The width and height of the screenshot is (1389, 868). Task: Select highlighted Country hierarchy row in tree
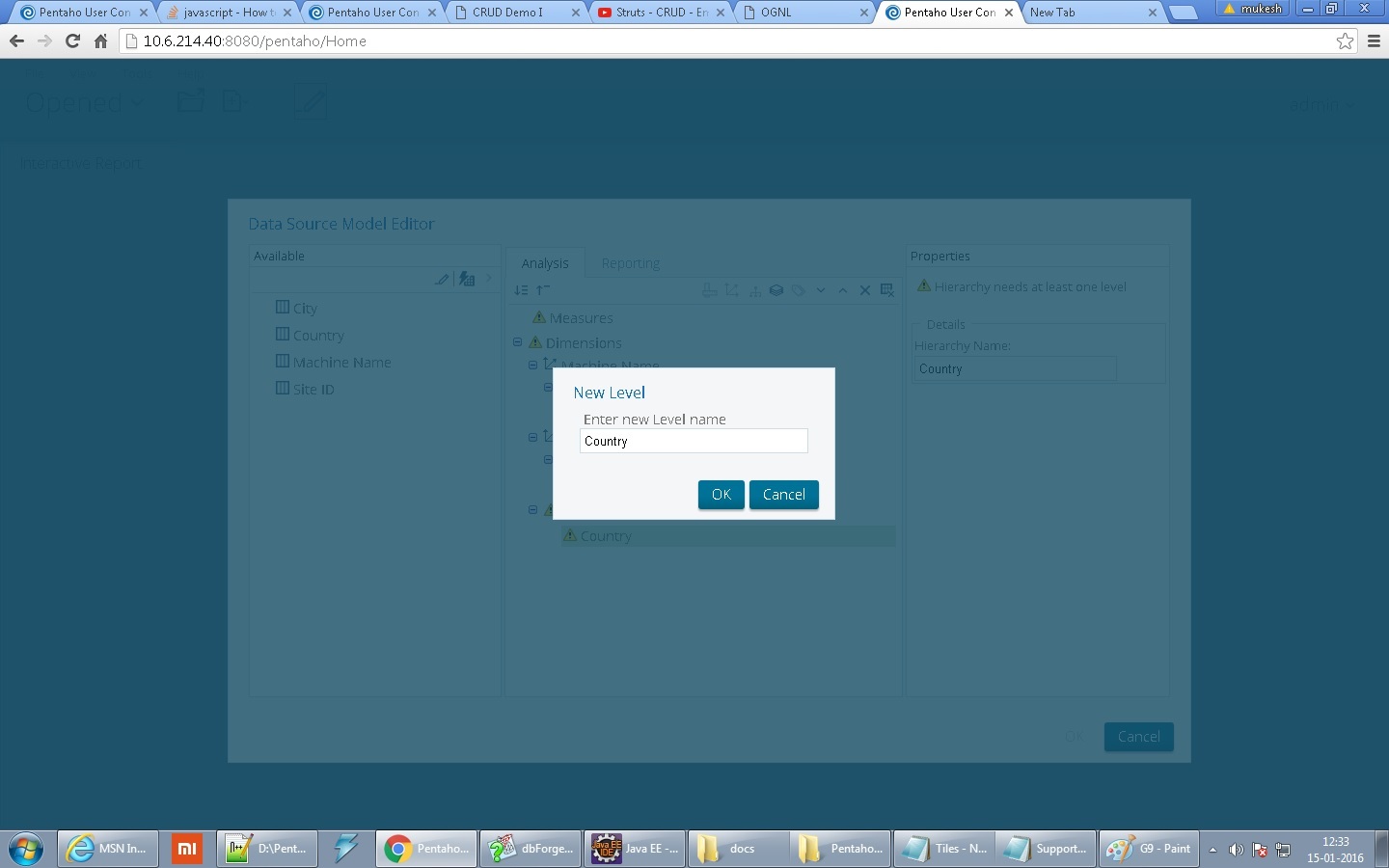point(728,536)
